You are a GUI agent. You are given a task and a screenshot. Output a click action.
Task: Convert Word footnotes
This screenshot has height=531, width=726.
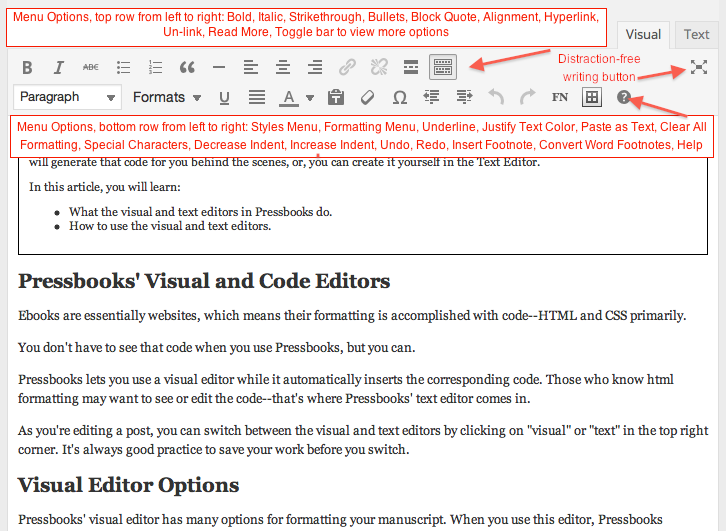[592, 97]
